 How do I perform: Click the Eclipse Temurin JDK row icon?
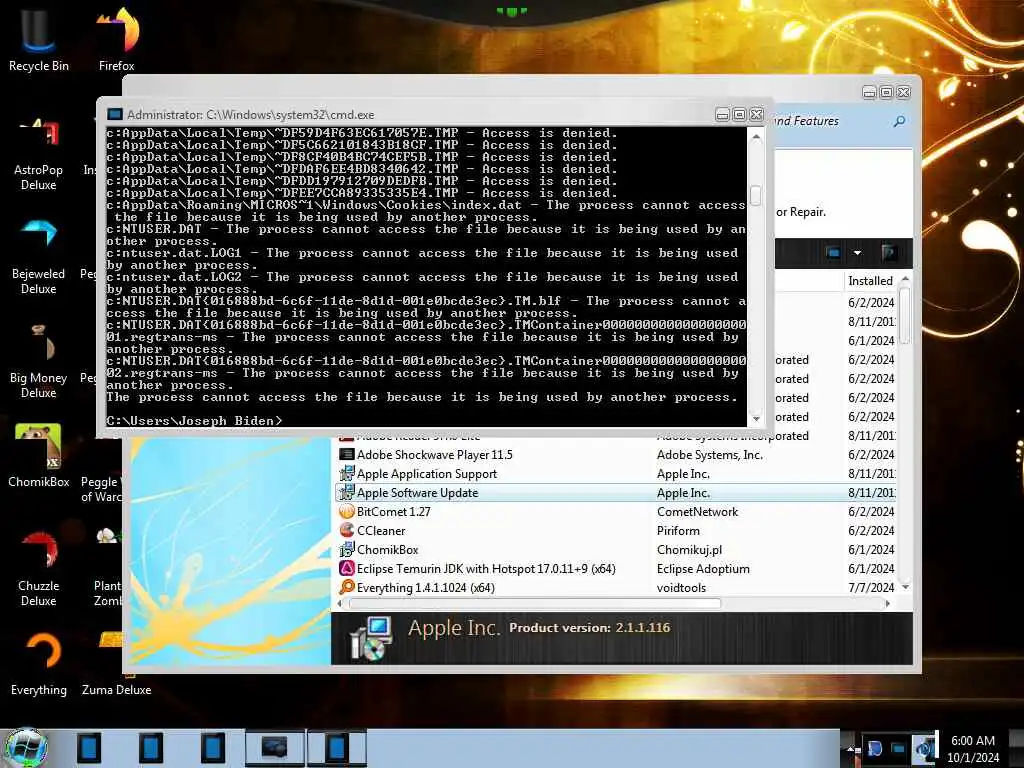[347, 568]
